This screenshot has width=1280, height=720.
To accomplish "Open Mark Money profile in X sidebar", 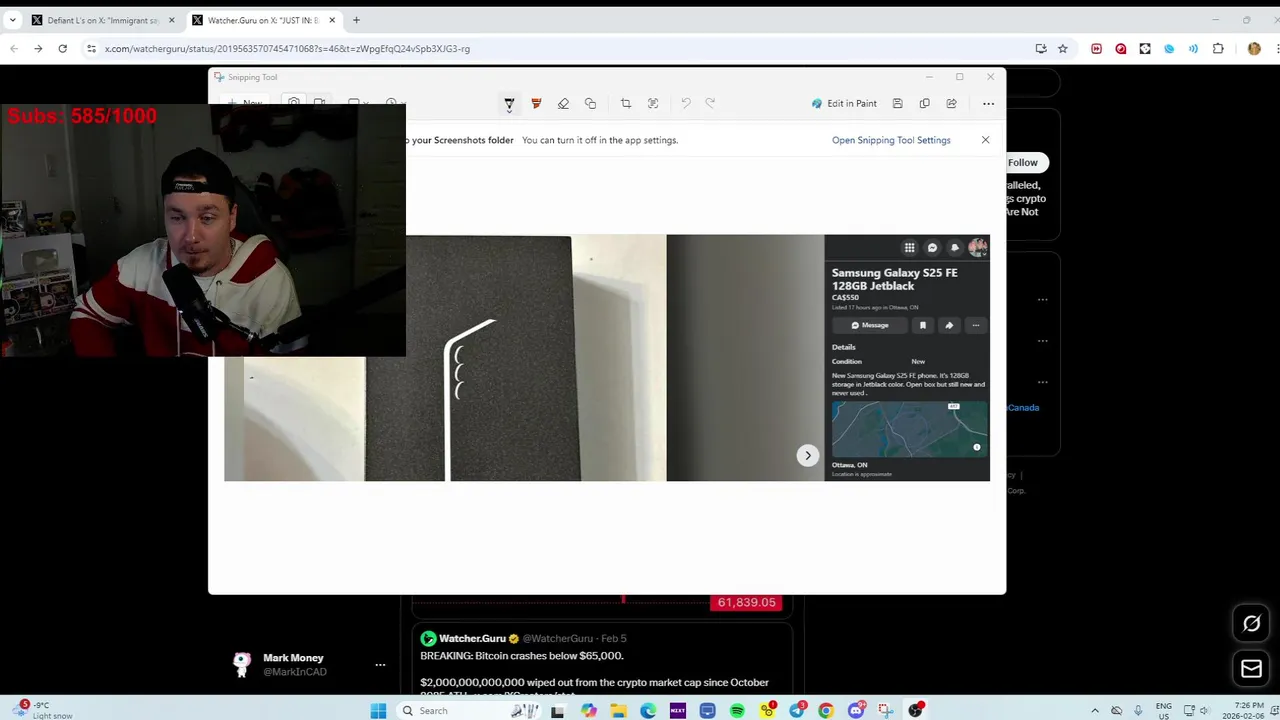I will point(294,664).
